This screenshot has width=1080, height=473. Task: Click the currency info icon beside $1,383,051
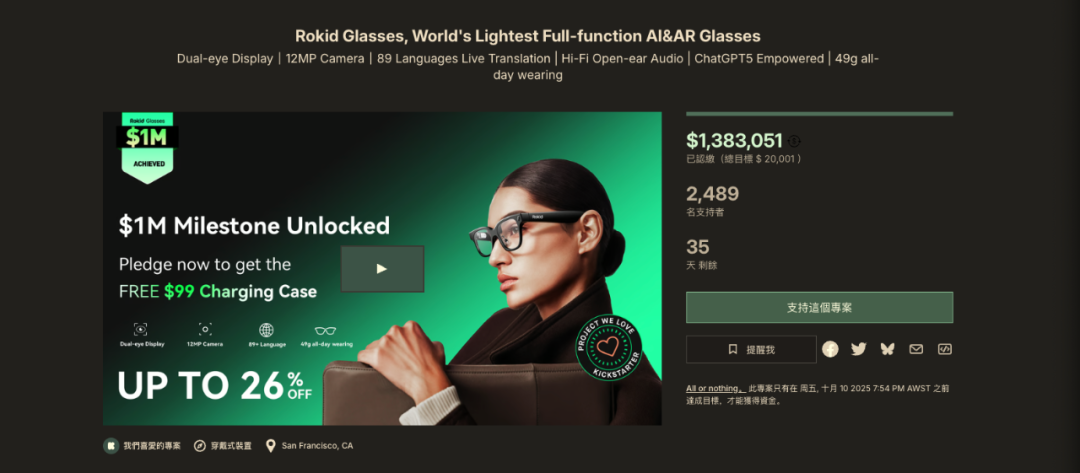pos(795,141)
